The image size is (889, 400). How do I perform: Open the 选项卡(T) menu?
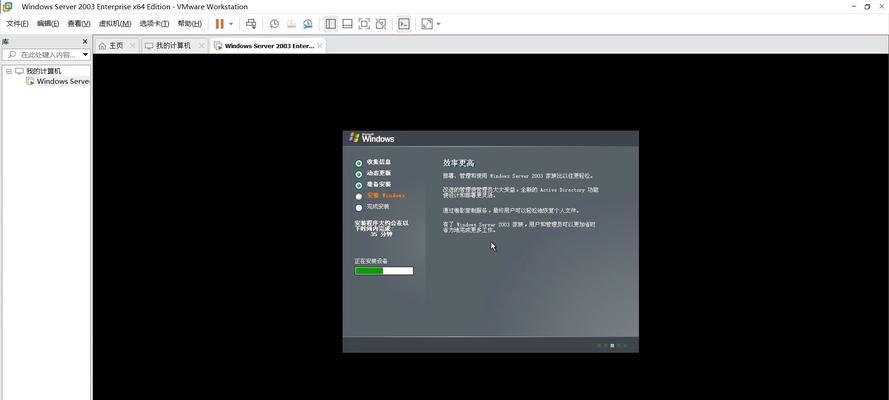tap(154, 24)
